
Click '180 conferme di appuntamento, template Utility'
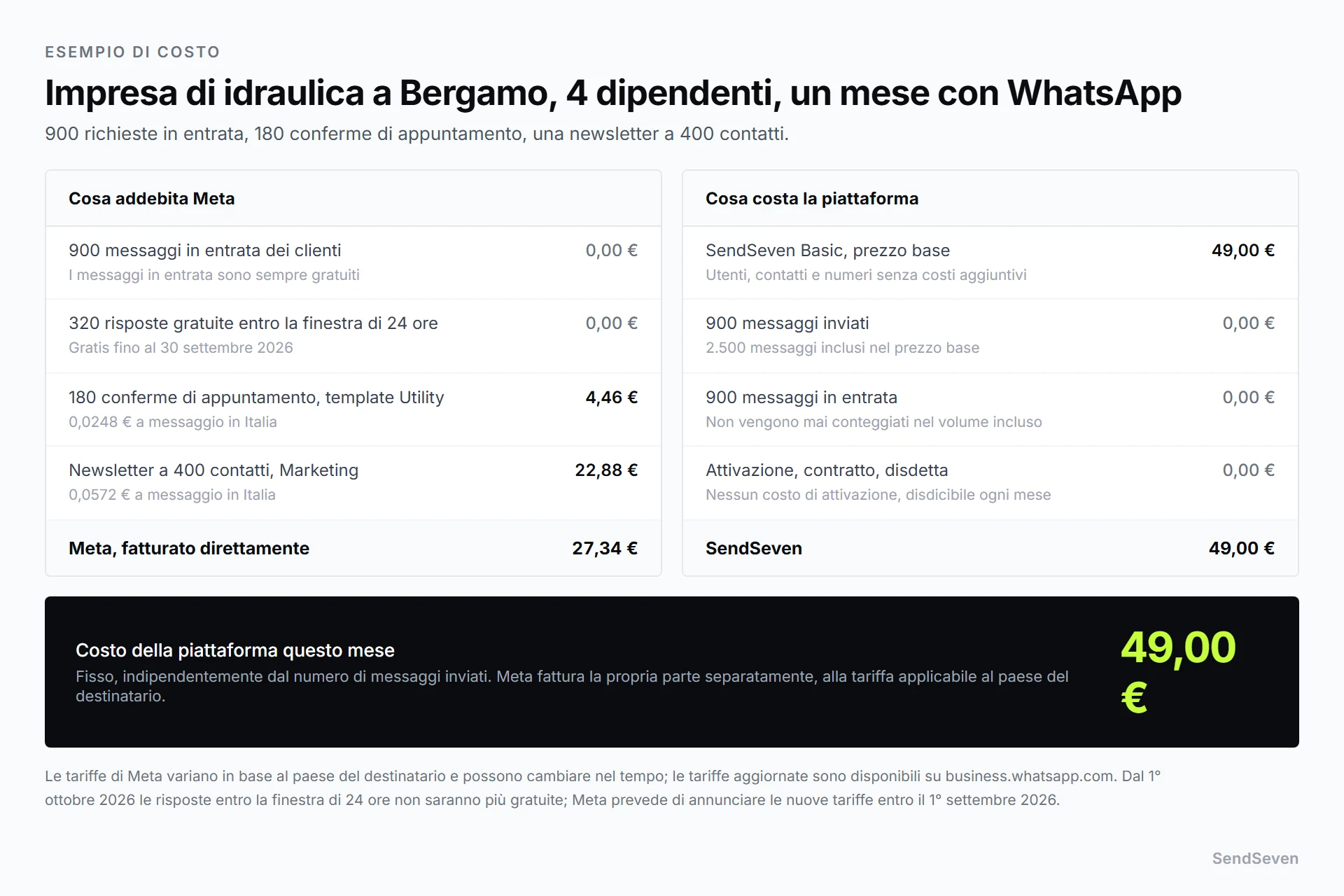[256, 398]
